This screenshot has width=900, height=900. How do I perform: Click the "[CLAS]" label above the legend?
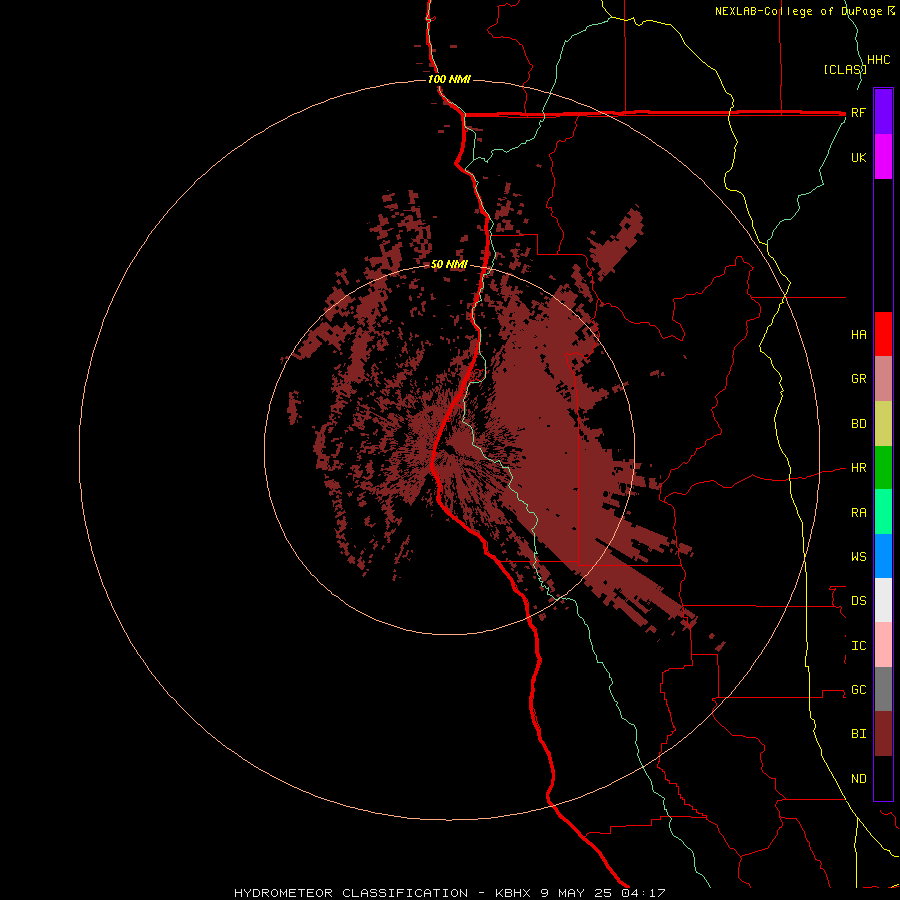[x=845, y=69]
